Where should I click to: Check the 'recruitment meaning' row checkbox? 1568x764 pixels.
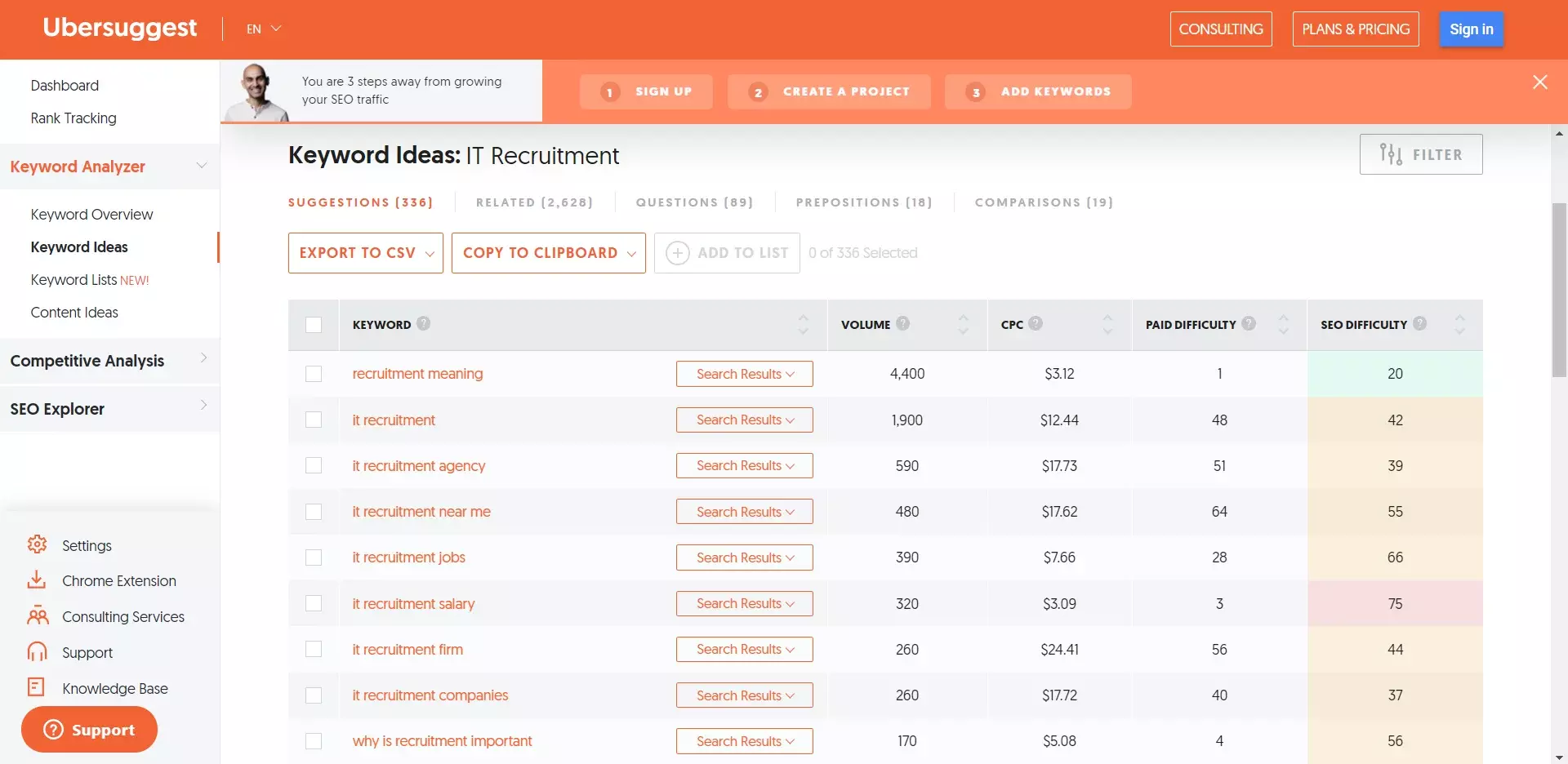tap(314, 374)
